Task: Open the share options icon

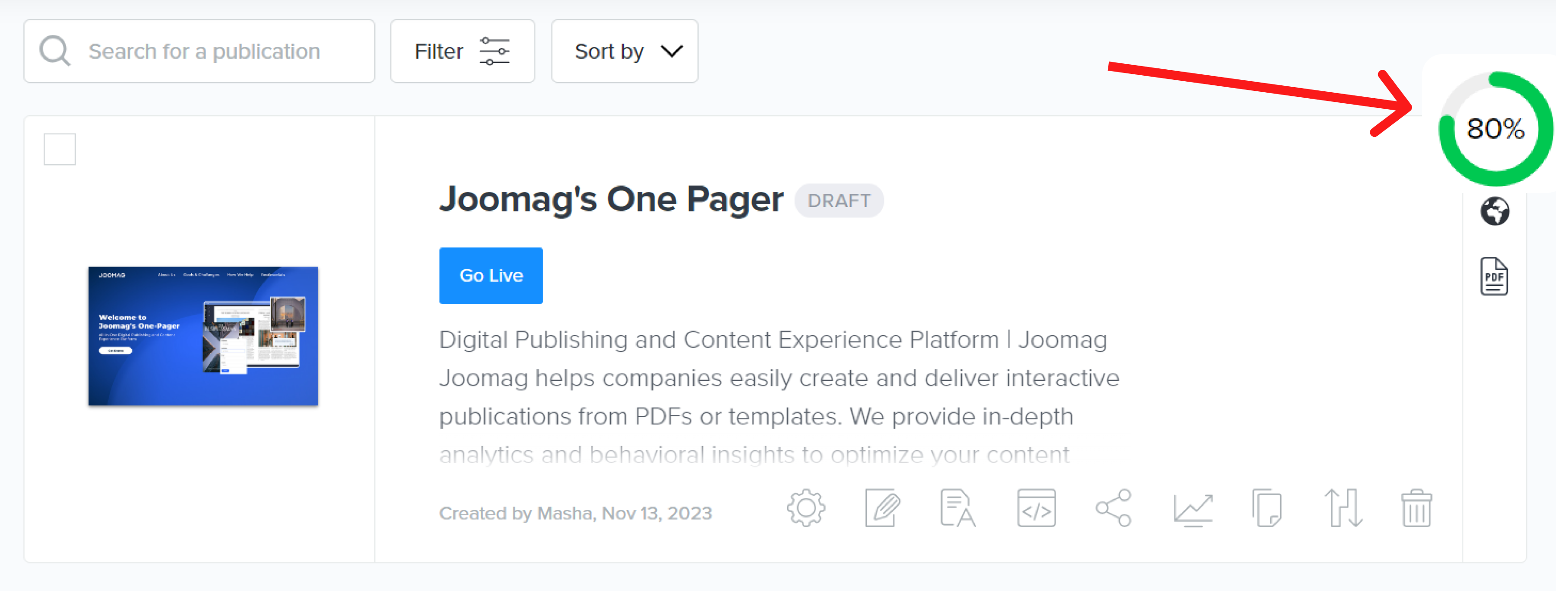Action: tap(1113, 508)
